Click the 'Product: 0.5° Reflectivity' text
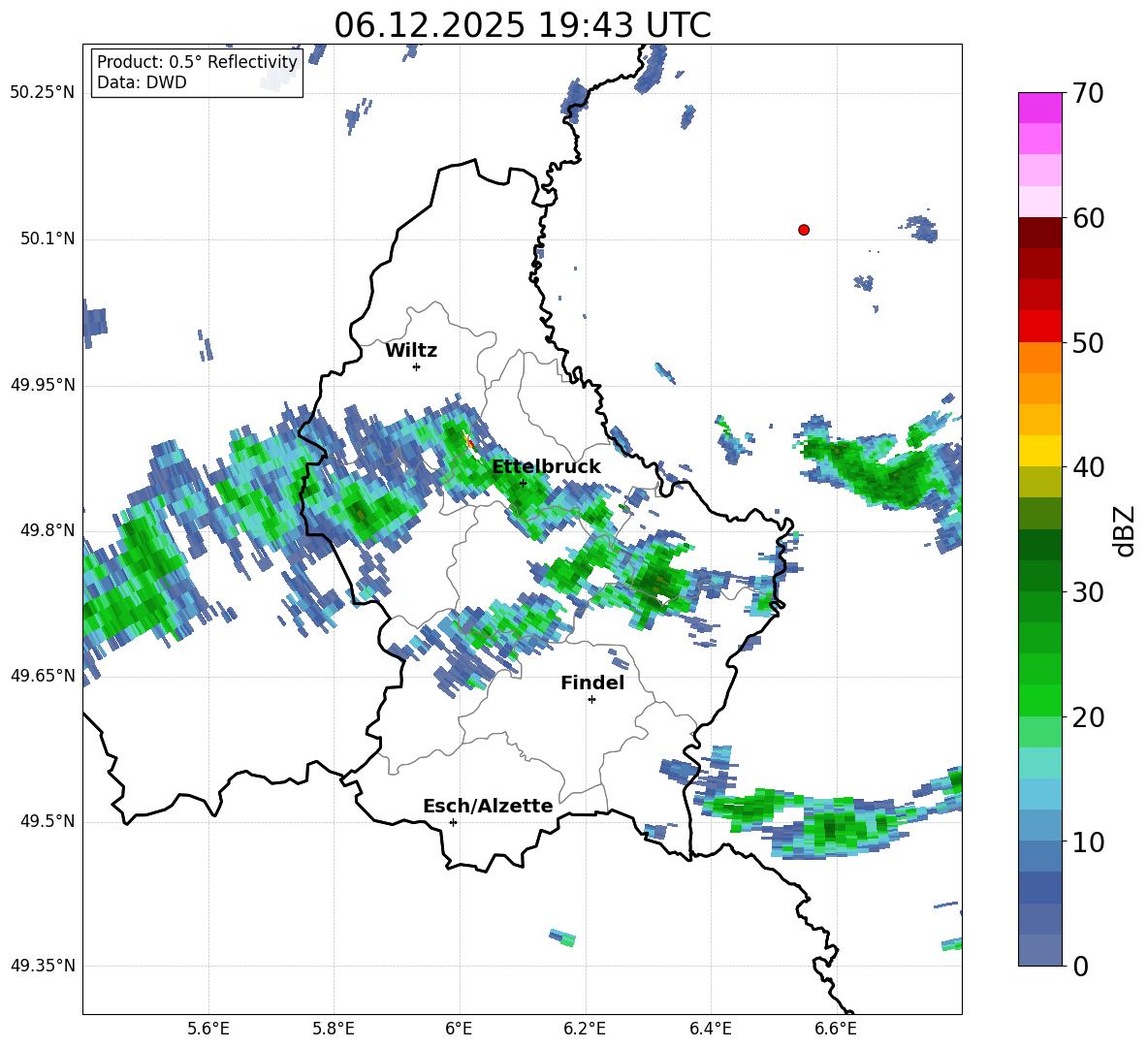The width and height of the screenshot is (1148, 1048). tap(197, 61)
